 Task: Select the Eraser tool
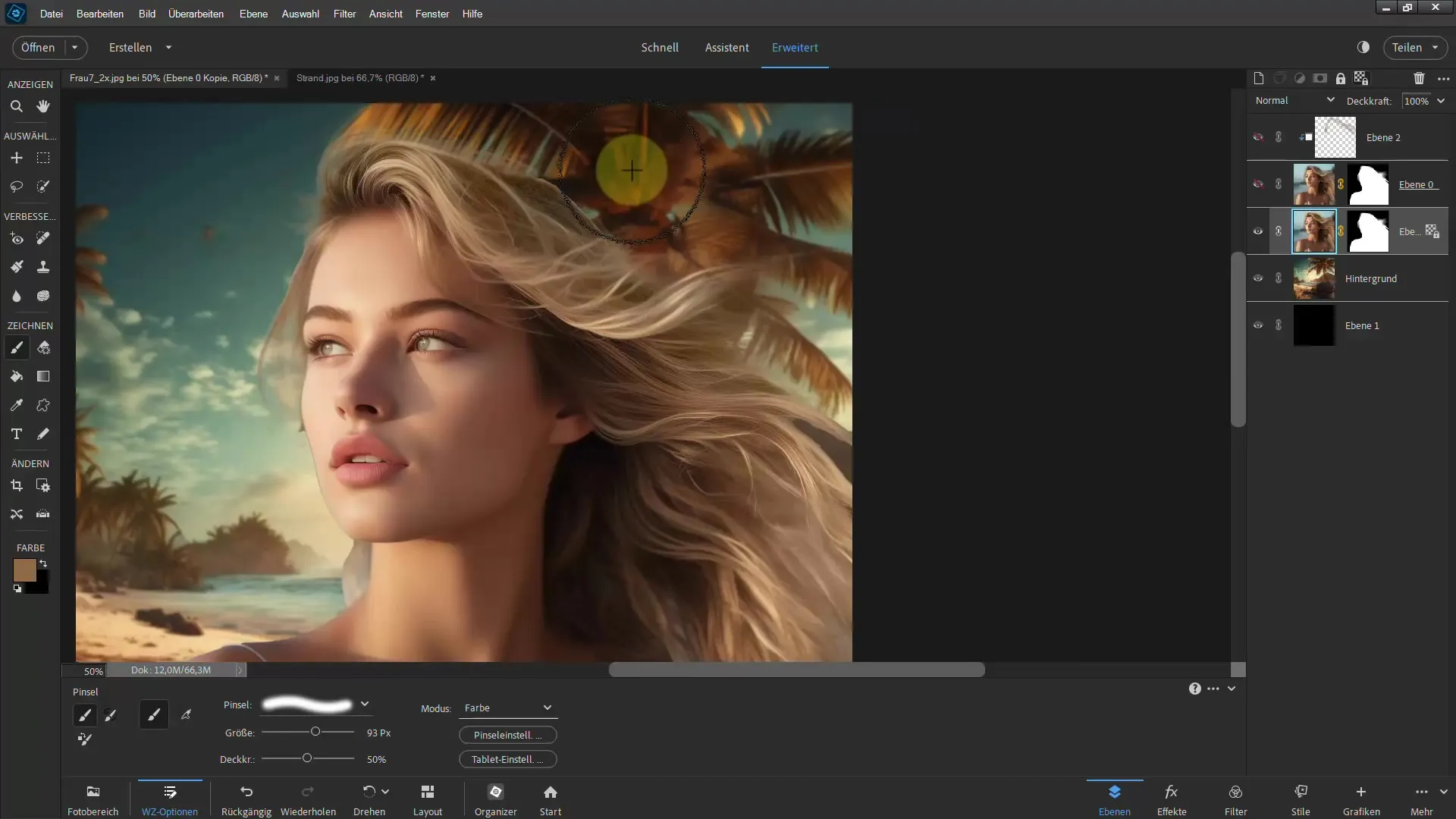(x=43, y=347)
